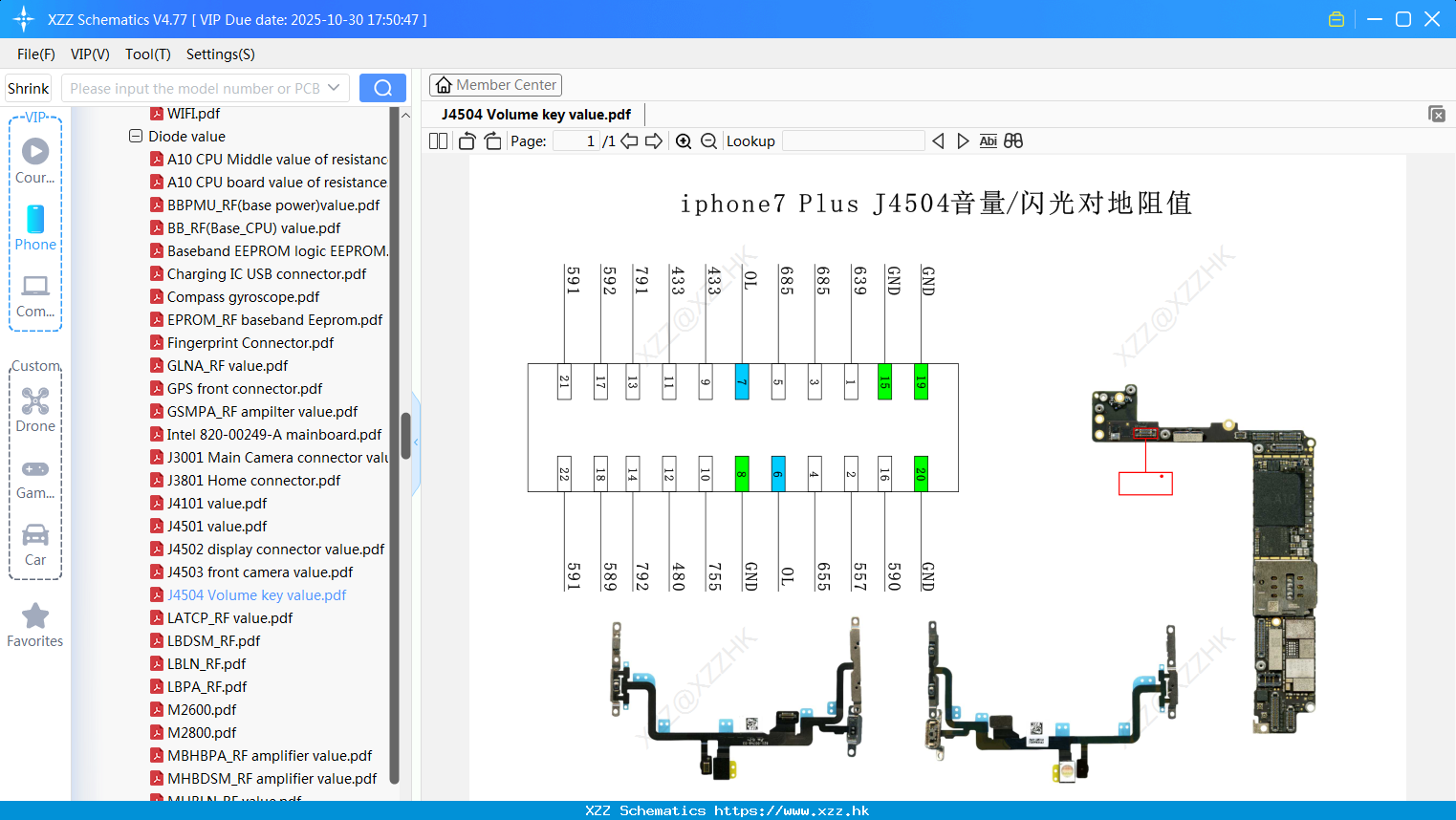Open BBPMU_RF(base power)value.pdf

265,205
